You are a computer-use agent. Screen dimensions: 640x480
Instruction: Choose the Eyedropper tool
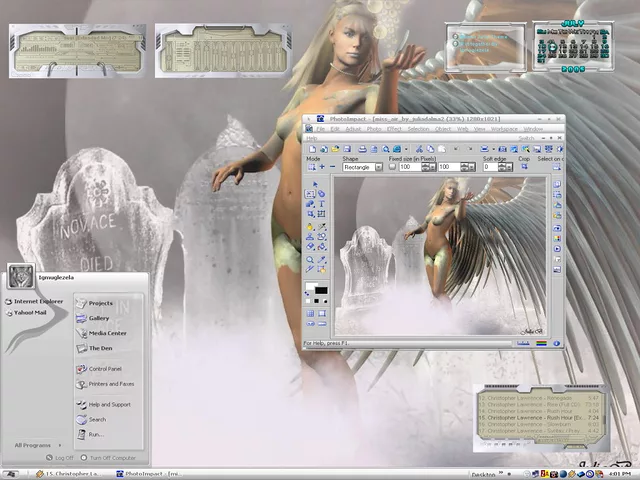click(x=322, y=259)
